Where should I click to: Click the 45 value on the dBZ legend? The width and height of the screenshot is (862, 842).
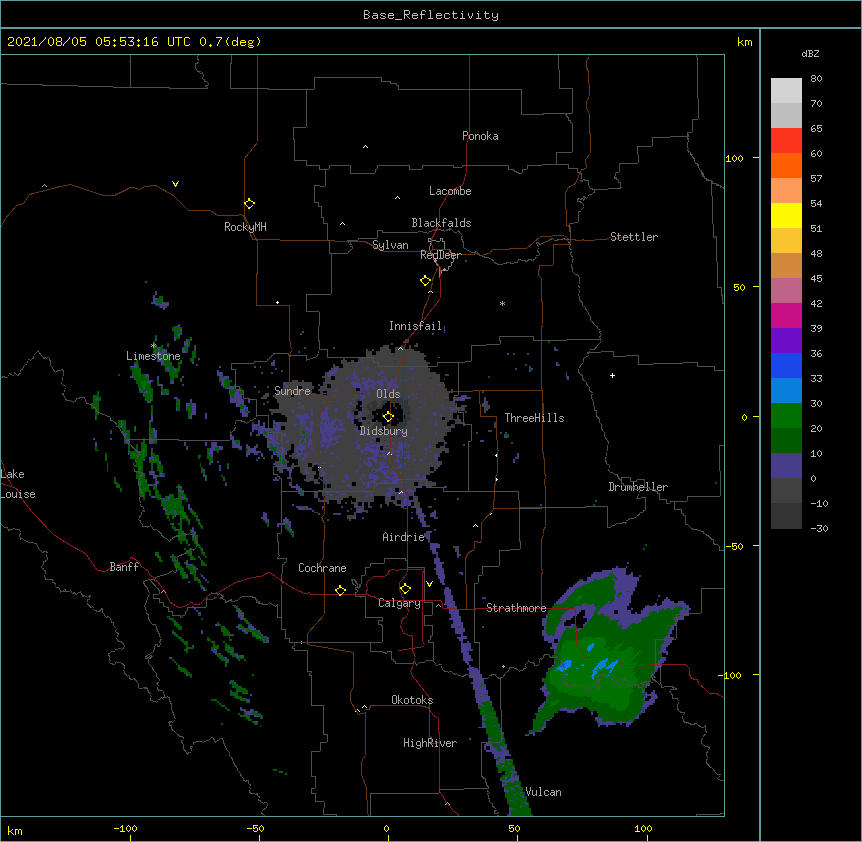pyautogui.click(x=816, y=279)
